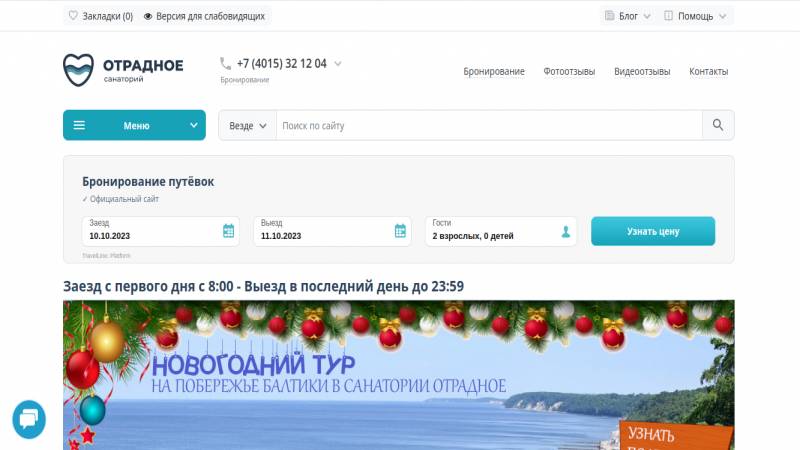Toggle the version for visually impaired
The height and width of the screenshot is (450, 800).
pyautogui.click(x=205, y=16)
